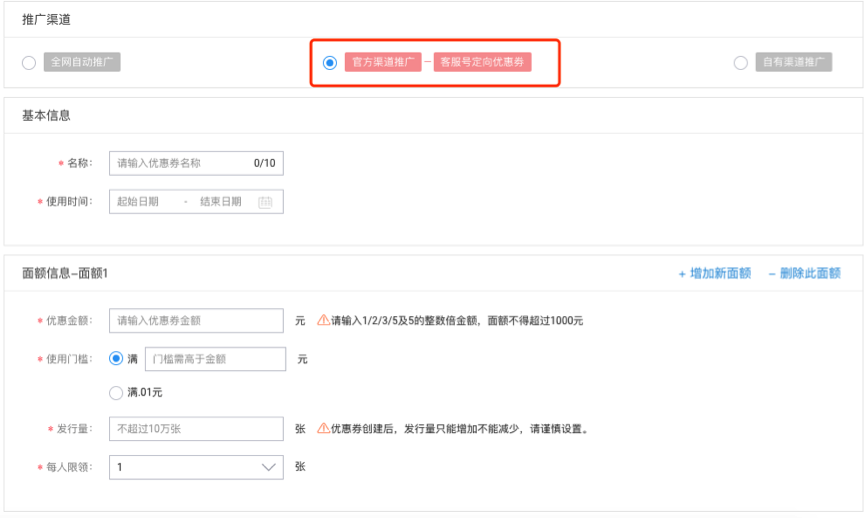865x519 pixels.
Task: Click the 起始日期 start date field
Action: click(138, 202)
